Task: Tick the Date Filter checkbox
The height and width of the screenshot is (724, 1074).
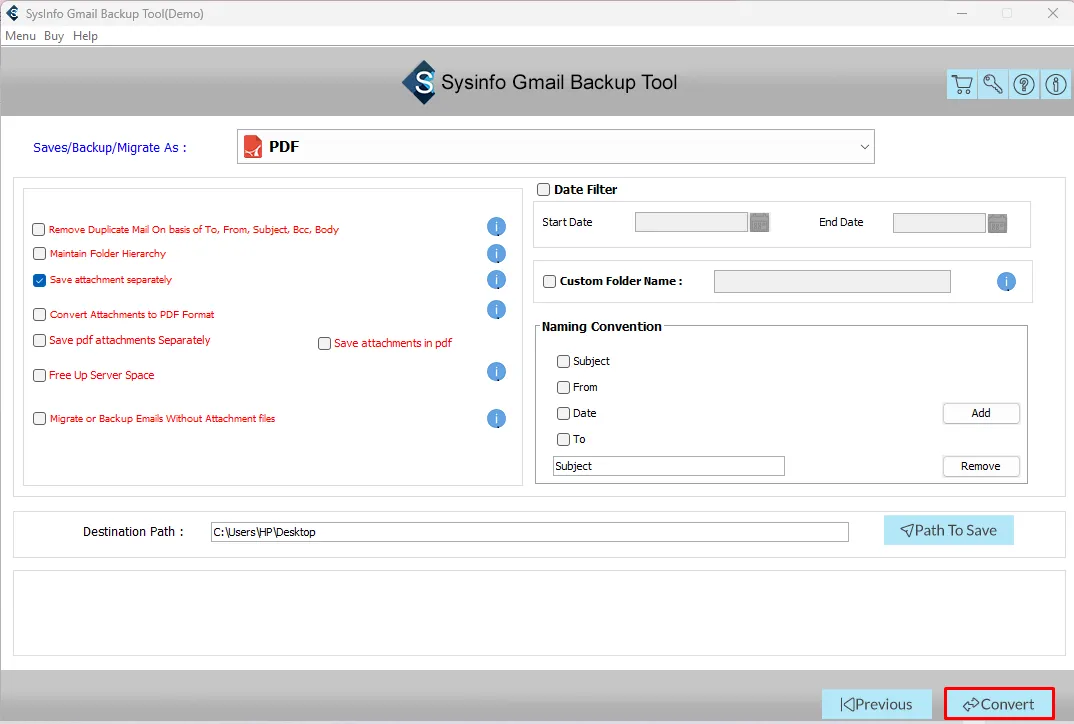Action: (544, 190)
